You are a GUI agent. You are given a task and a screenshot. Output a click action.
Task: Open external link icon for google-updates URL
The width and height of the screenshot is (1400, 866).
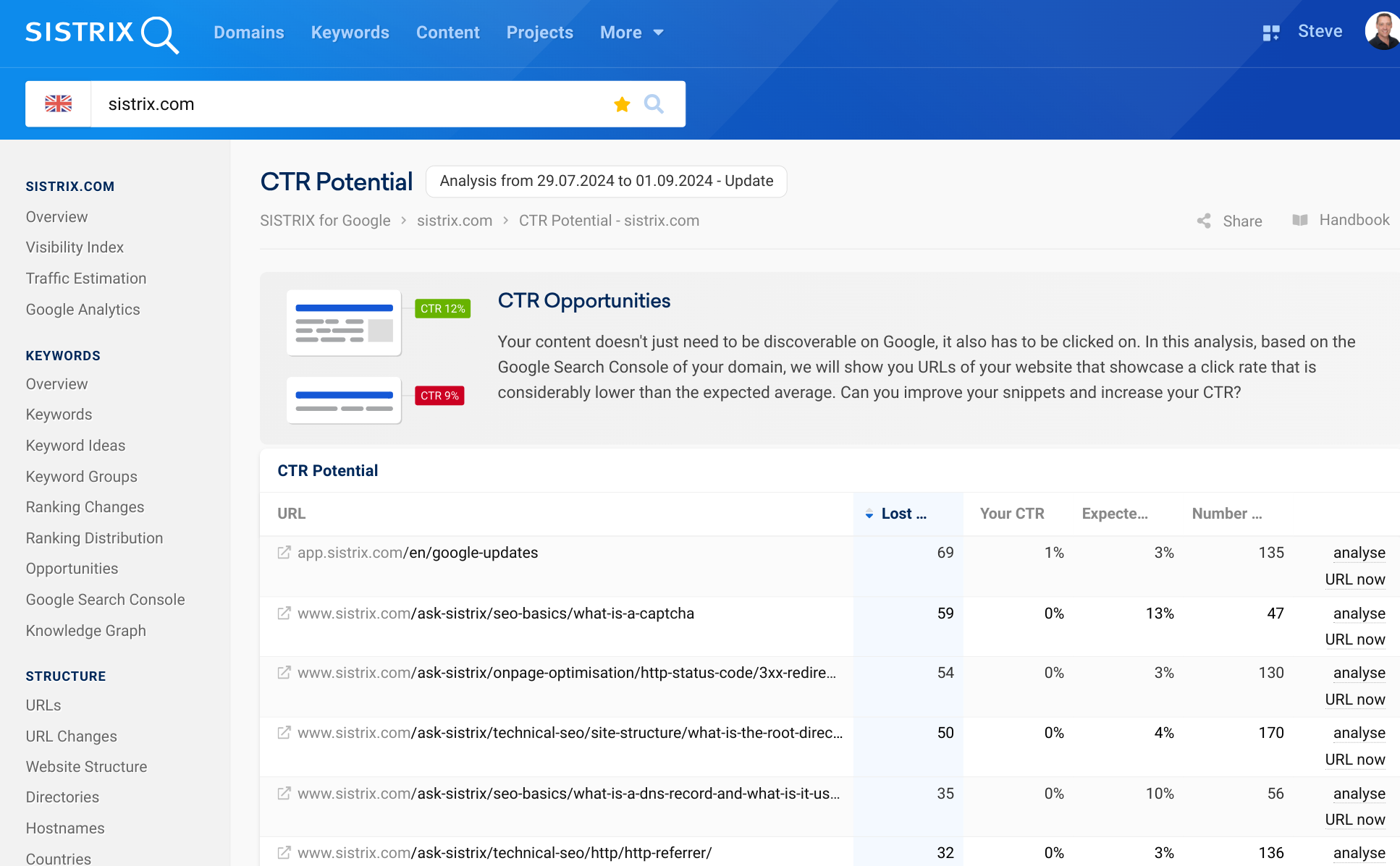point(284,553)
